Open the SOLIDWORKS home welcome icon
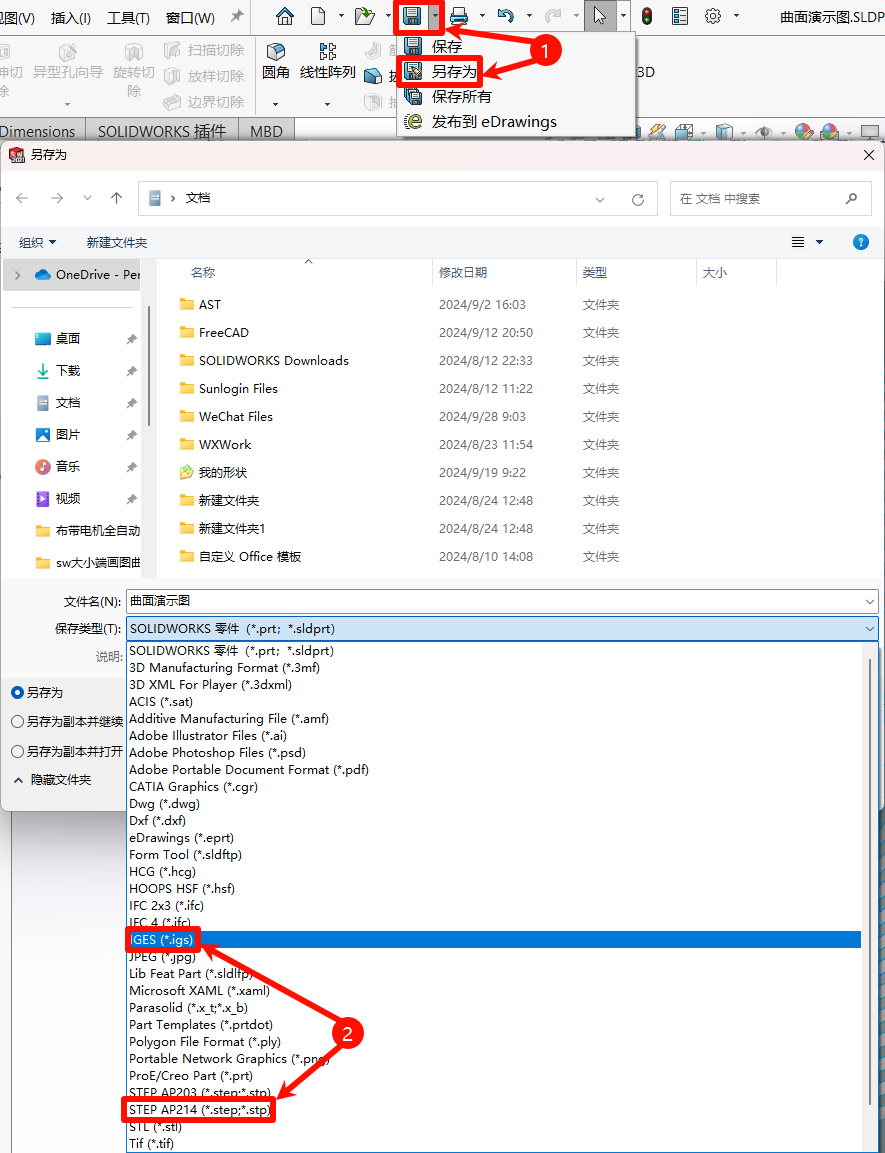Viewport: 885px width, 1153px height. click(284, 16)
